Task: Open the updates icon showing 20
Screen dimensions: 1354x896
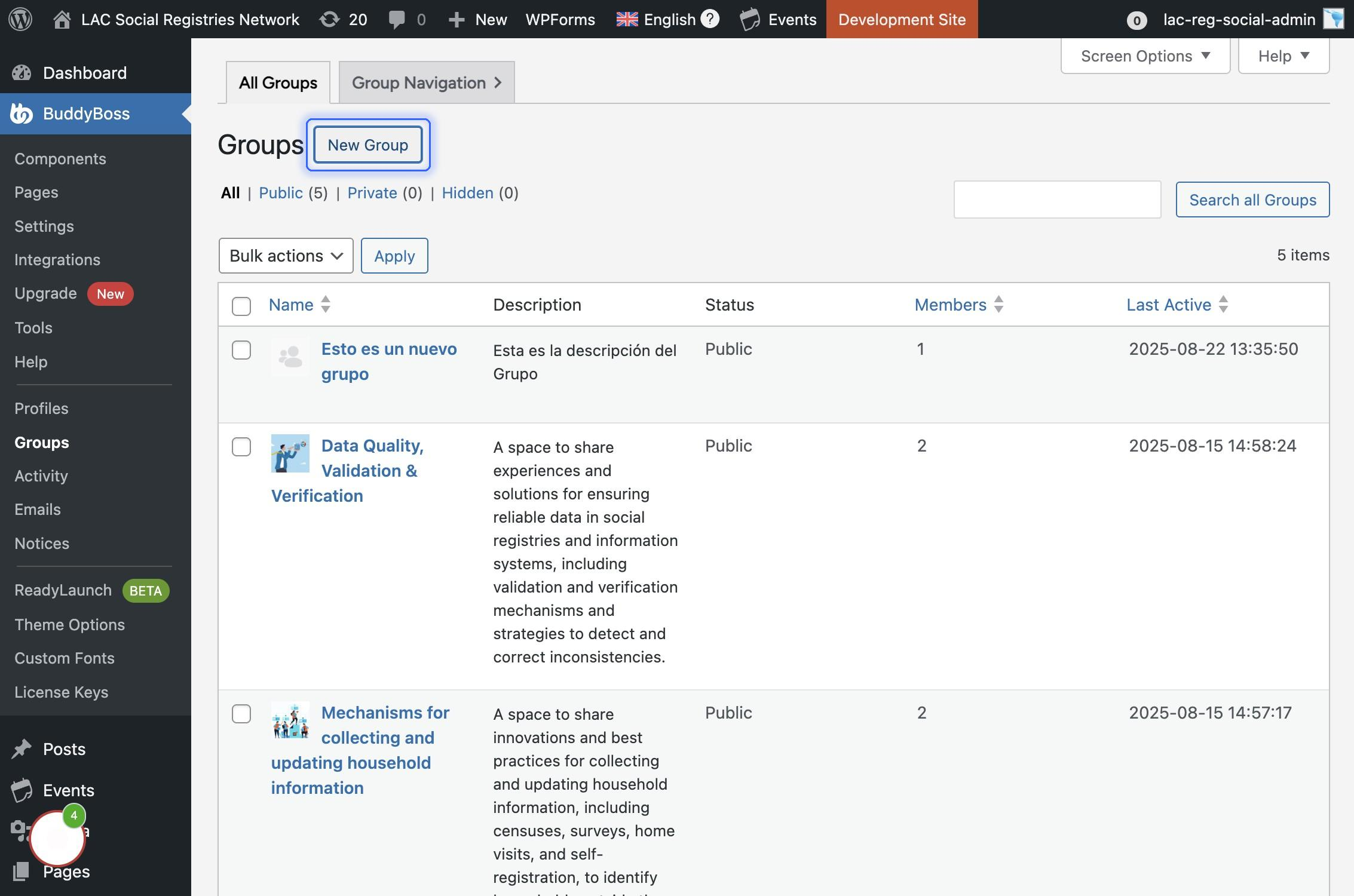Action: (330, 19)
